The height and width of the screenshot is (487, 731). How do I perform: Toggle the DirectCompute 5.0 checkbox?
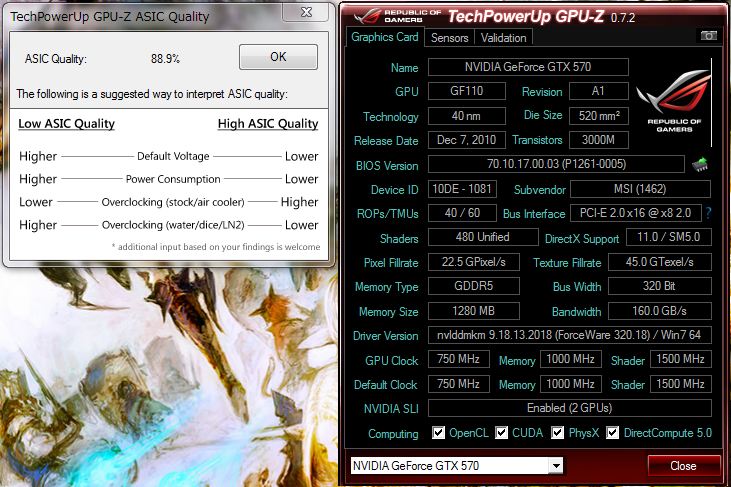pyautogui.click(x=613, y=433)
